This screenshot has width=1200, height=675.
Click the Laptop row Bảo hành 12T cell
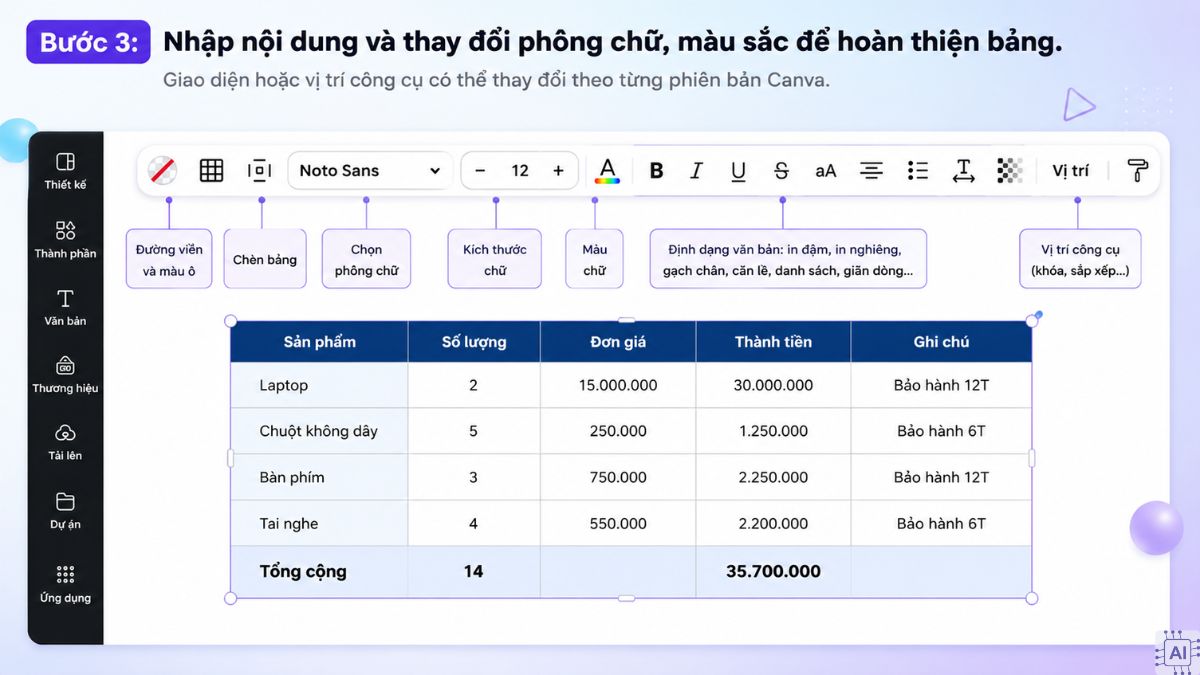941,385
